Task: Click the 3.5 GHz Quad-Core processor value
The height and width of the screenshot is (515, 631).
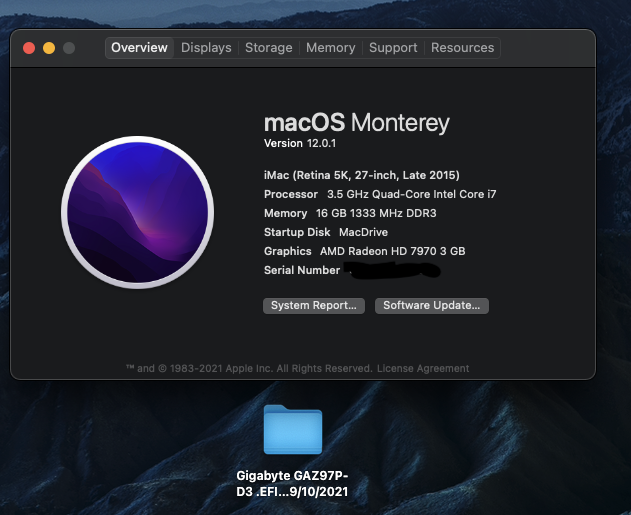Action: [412, 194]
